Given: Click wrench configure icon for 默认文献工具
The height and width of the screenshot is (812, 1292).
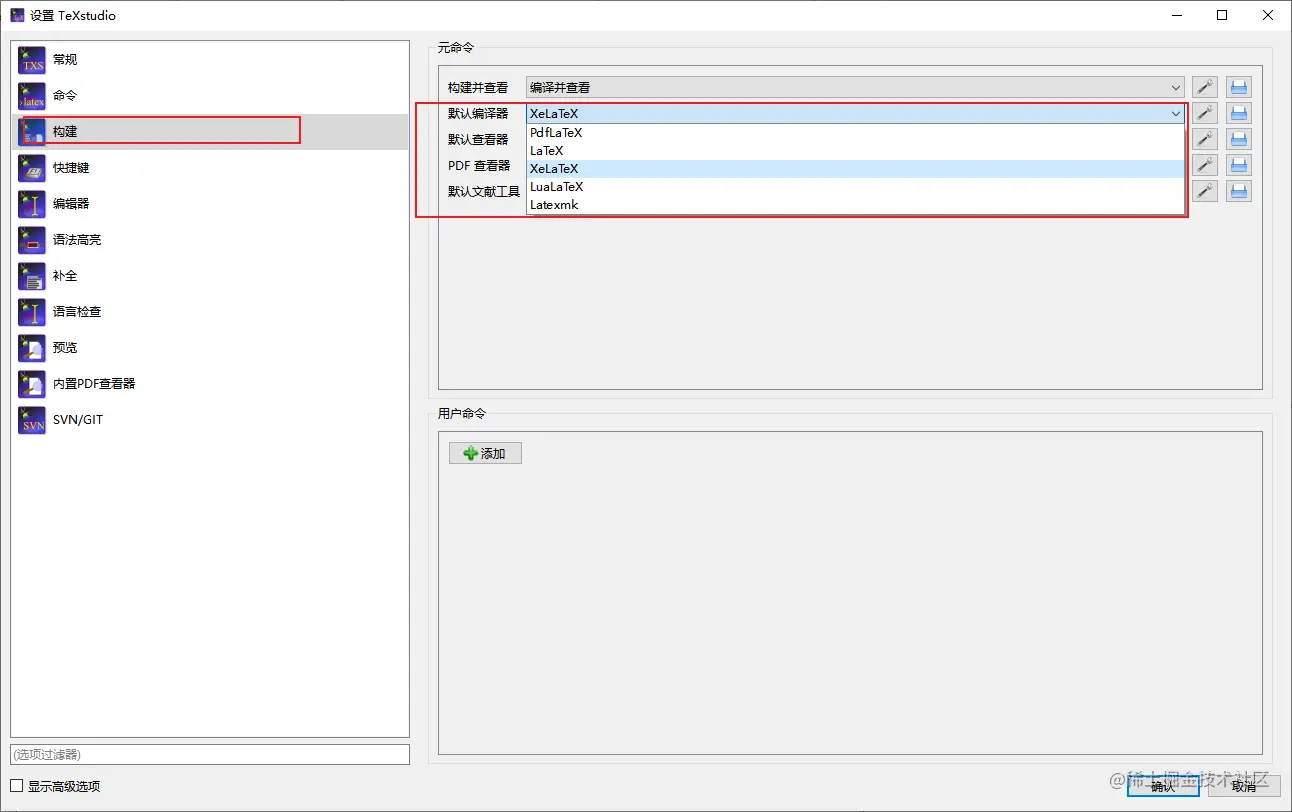Looking at the screenshot, I should [x=1205, y=192].
